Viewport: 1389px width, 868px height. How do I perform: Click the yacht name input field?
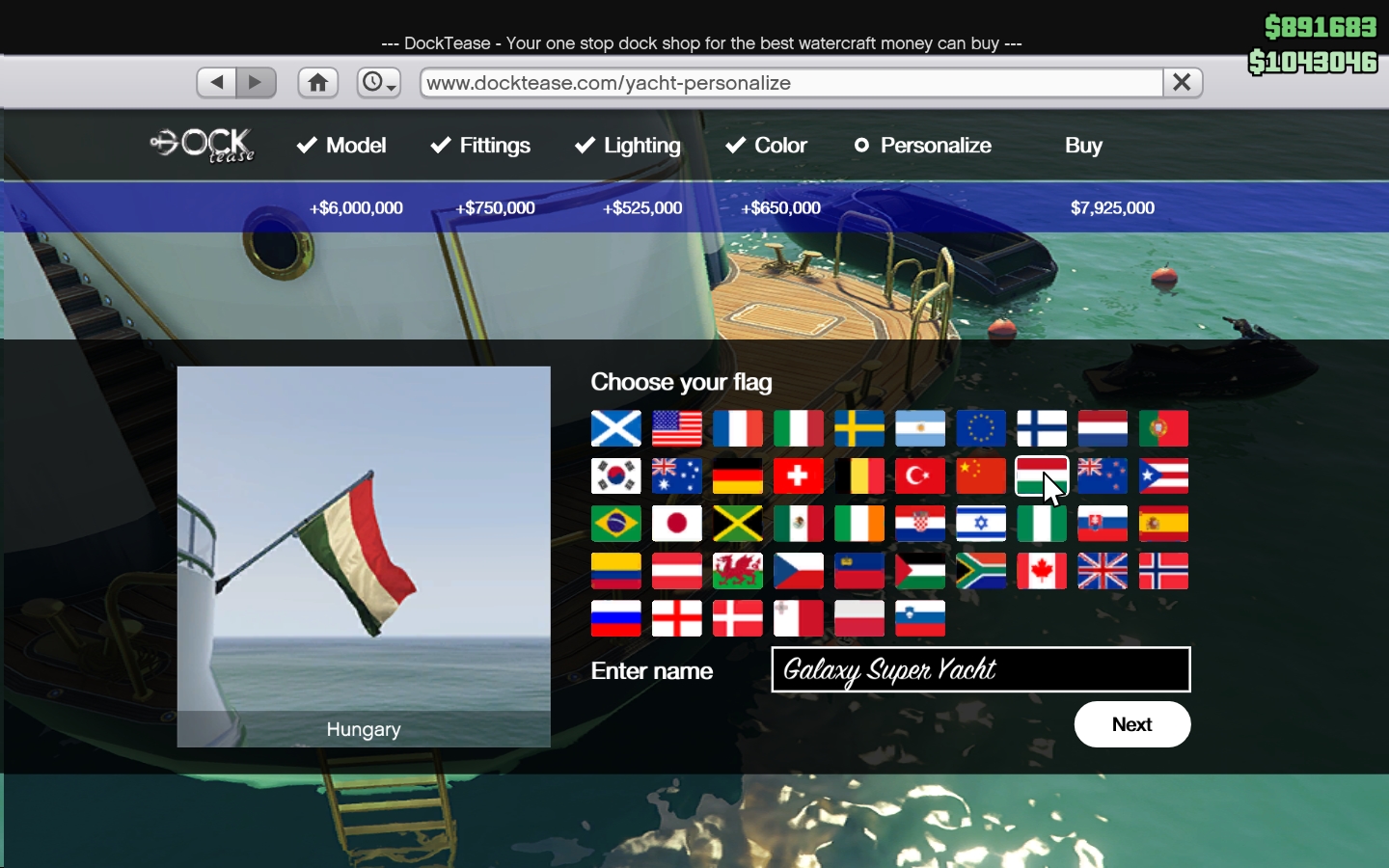coord(980,669)
